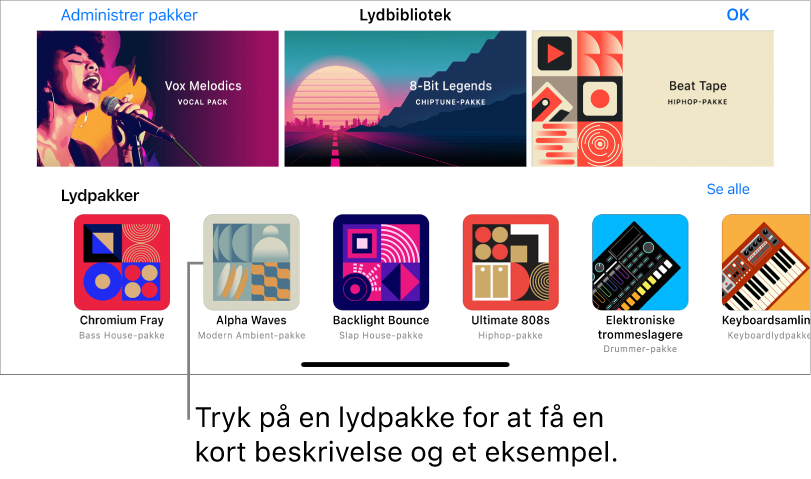Open the Vox Melodics vocal pack banner
The width and height of the screenshot is (811, 479).
tap(158, 99)
